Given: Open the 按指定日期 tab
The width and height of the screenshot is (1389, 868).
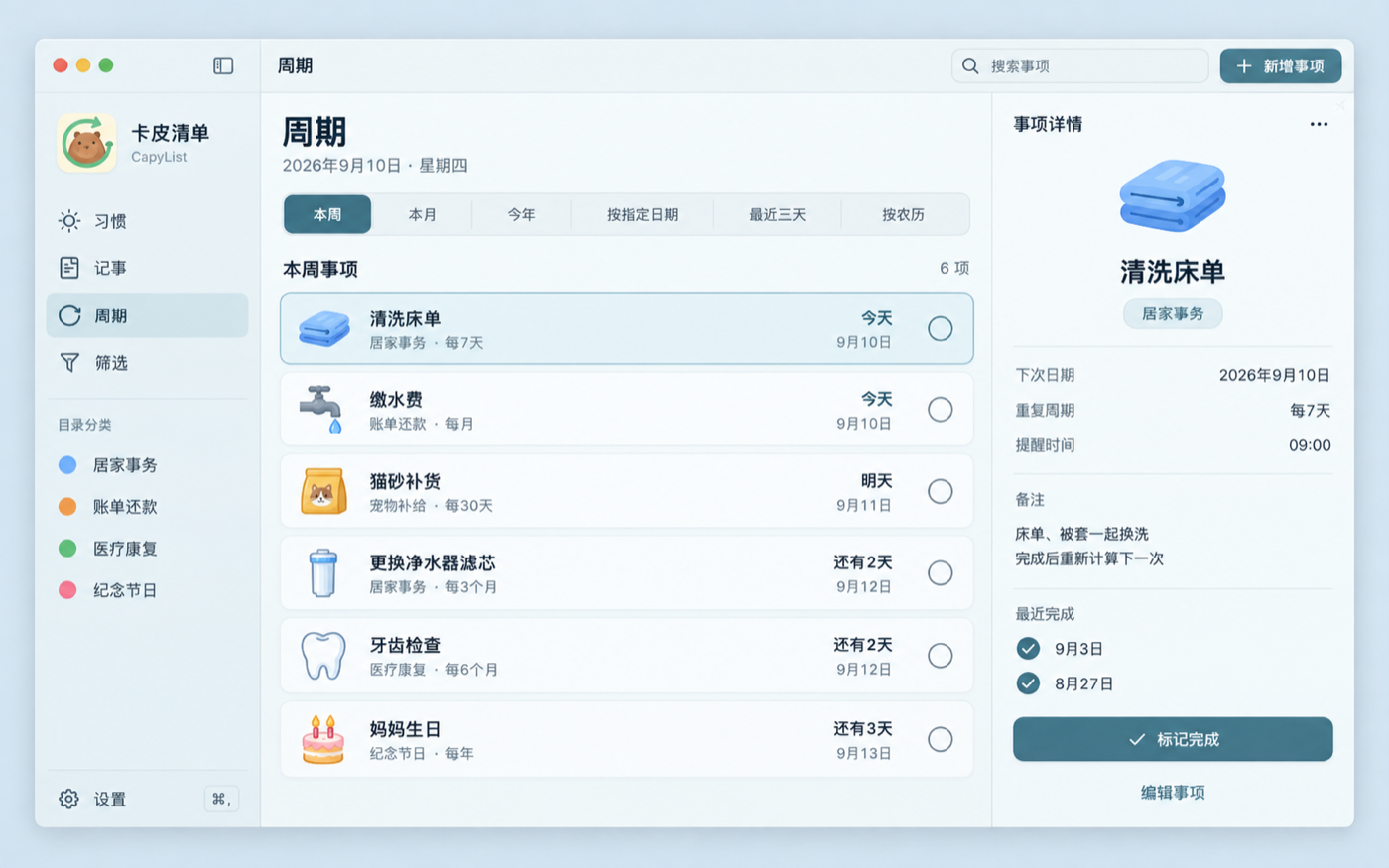Looking at the screenshot, I should (x=642, y=214).
